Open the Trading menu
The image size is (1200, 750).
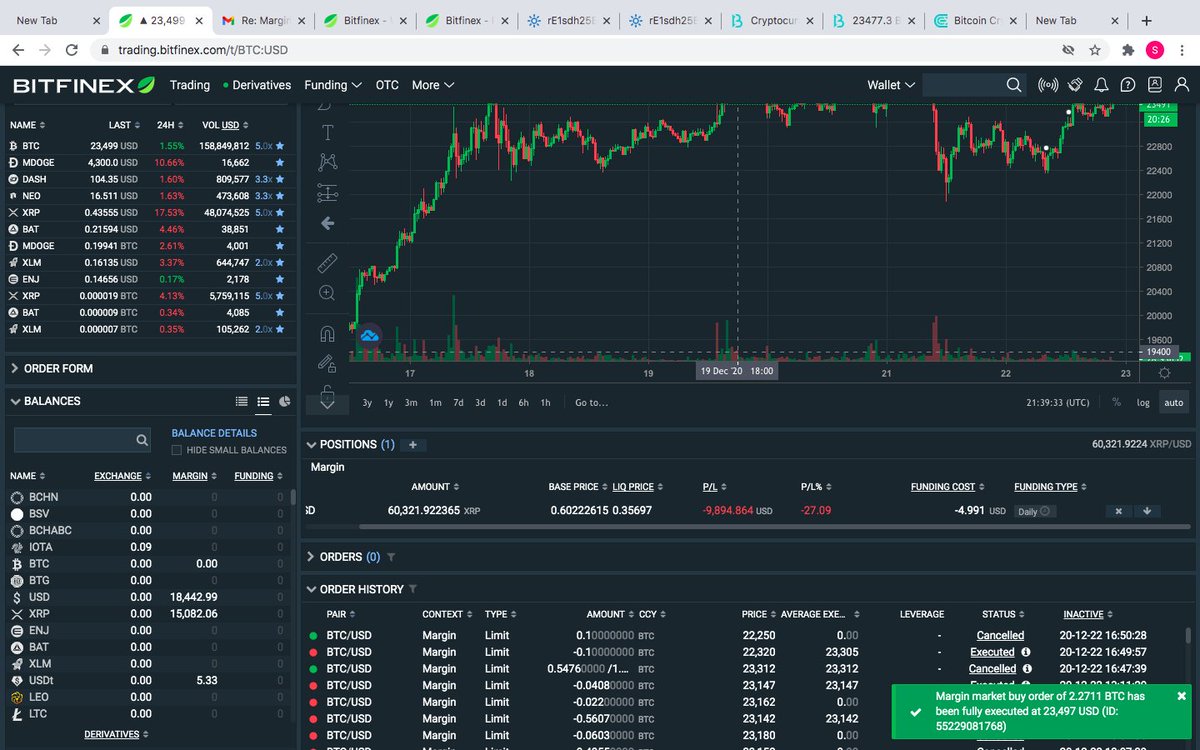[190, 85]
